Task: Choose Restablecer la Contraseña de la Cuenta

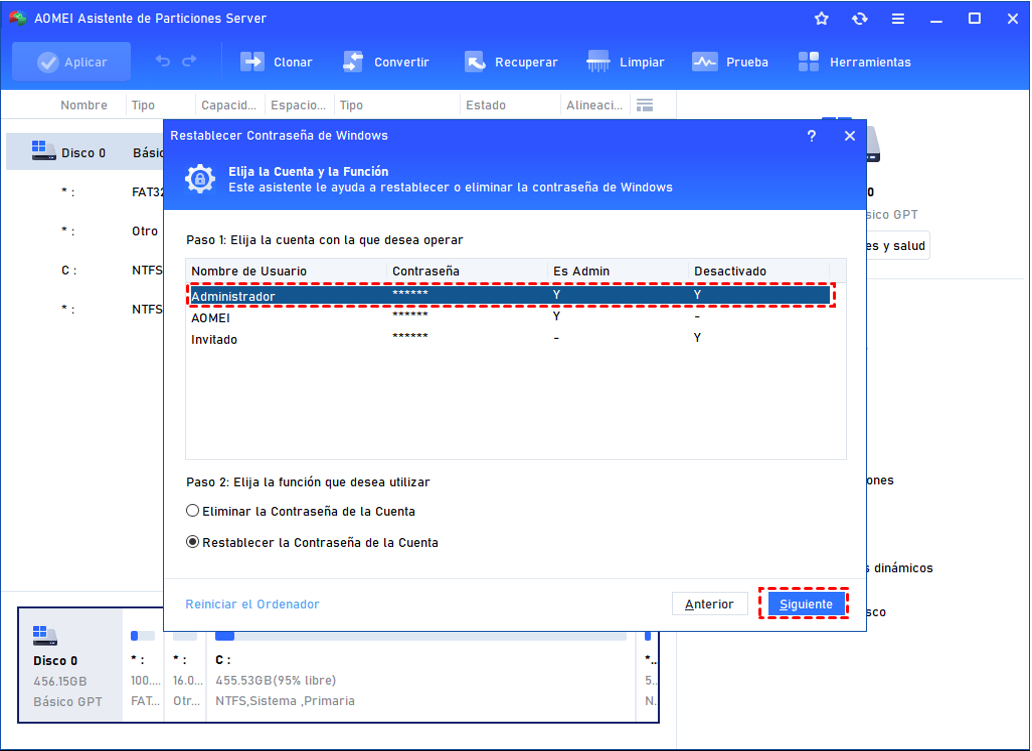Action: click(312, 542)
